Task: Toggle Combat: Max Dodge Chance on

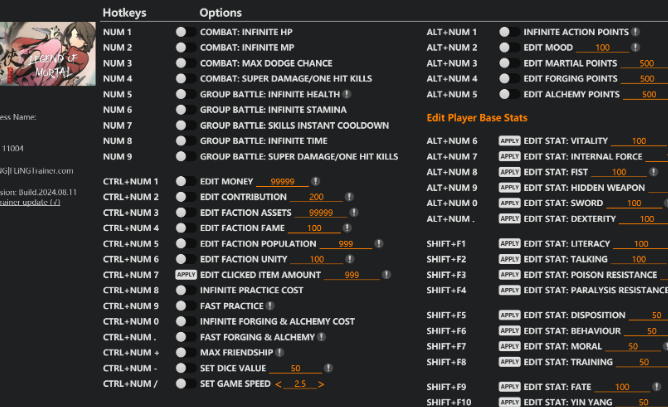Action: [x=181, y=63]
